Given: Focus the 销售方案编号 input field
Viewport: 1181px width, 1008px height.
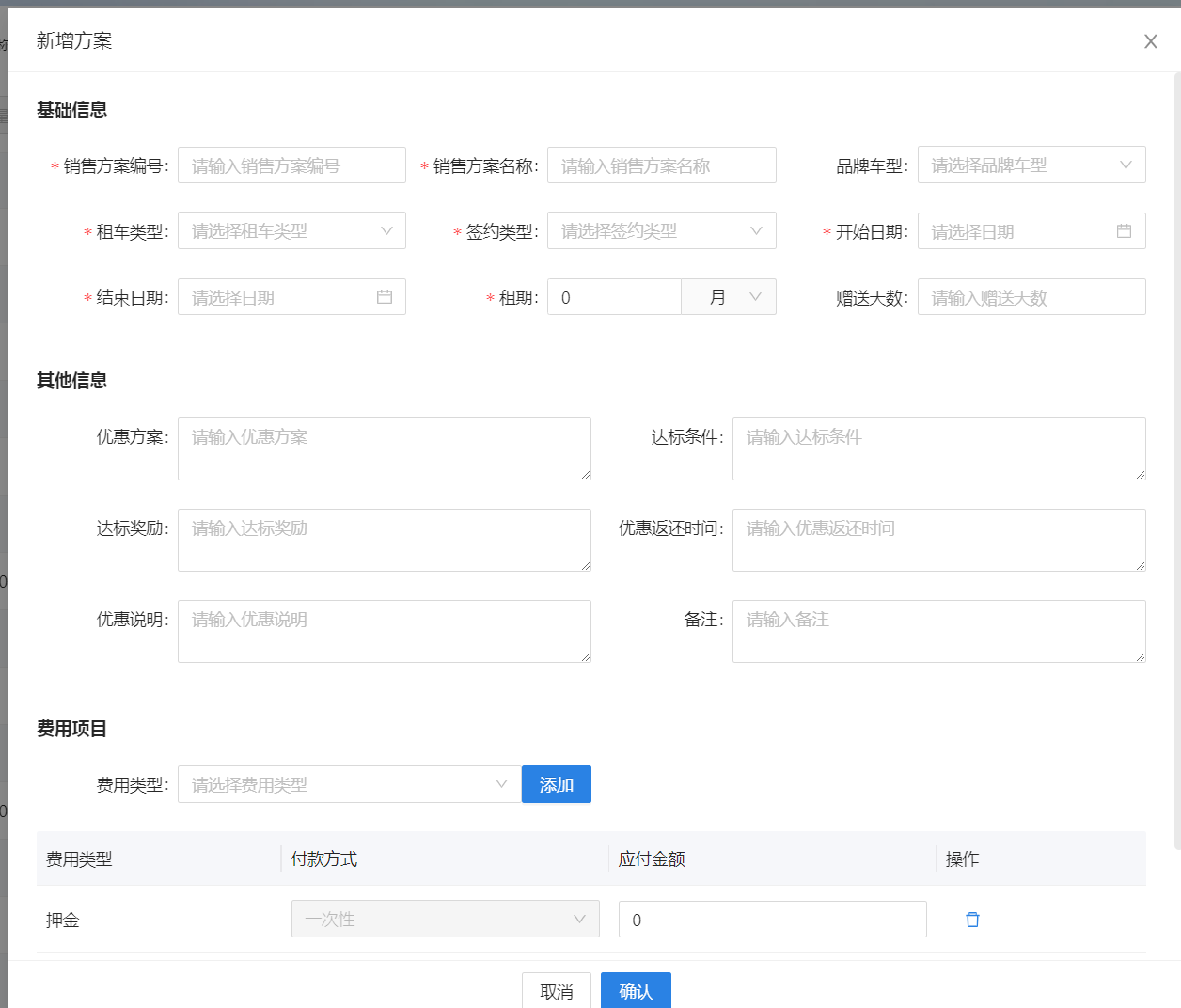Looking at the screenshot, I should click(291, 165).
